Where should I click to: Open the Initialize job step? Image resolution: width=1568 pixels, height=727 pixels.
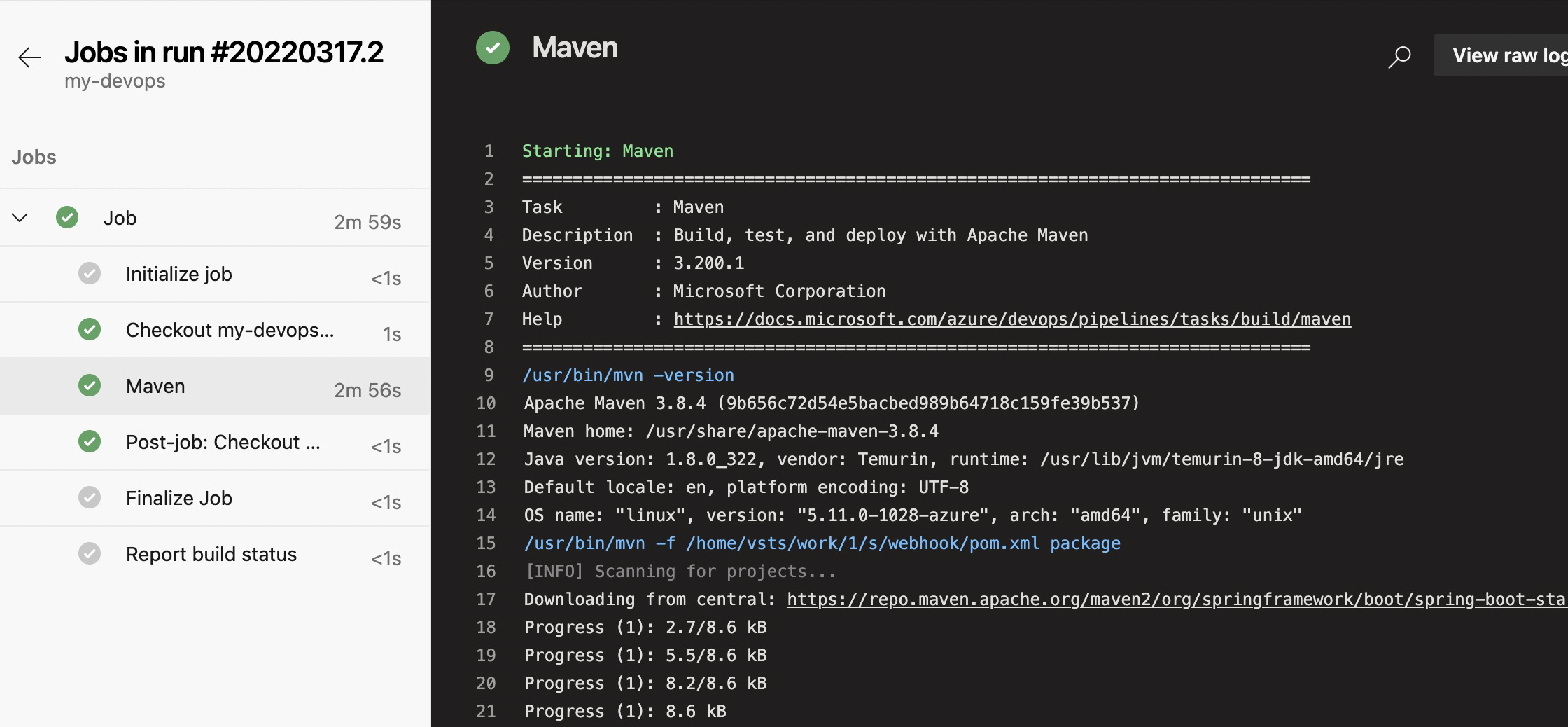tap(215, 274)
